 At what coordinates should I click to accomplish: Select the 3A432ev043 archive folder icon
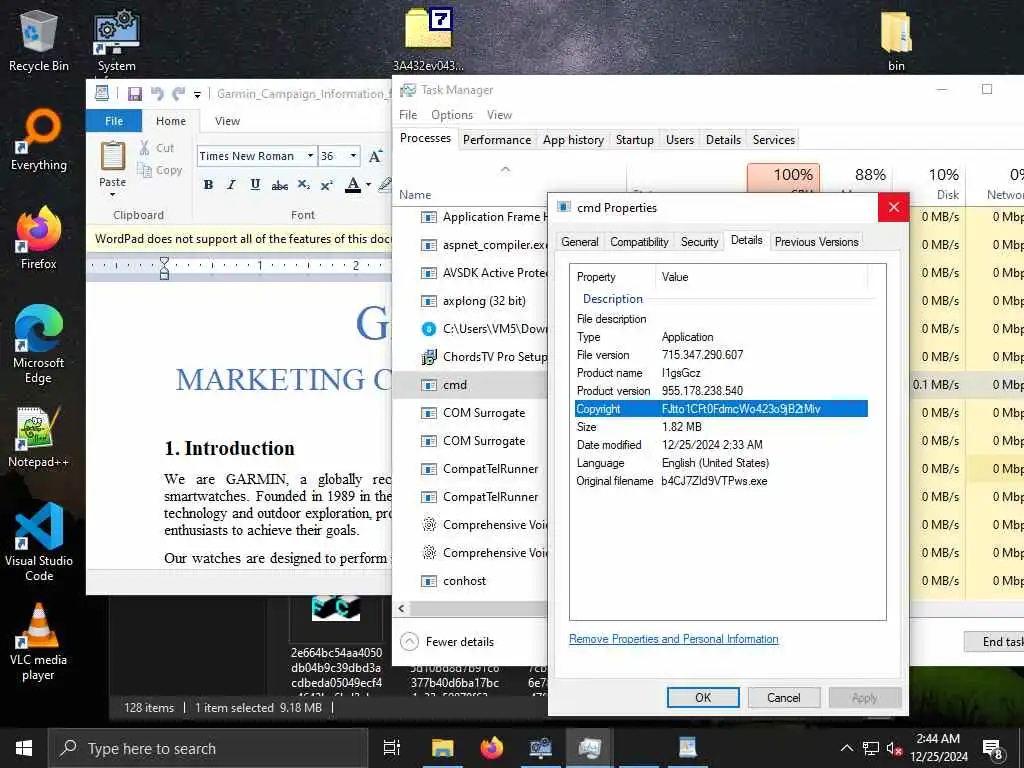tap(428, 39)
